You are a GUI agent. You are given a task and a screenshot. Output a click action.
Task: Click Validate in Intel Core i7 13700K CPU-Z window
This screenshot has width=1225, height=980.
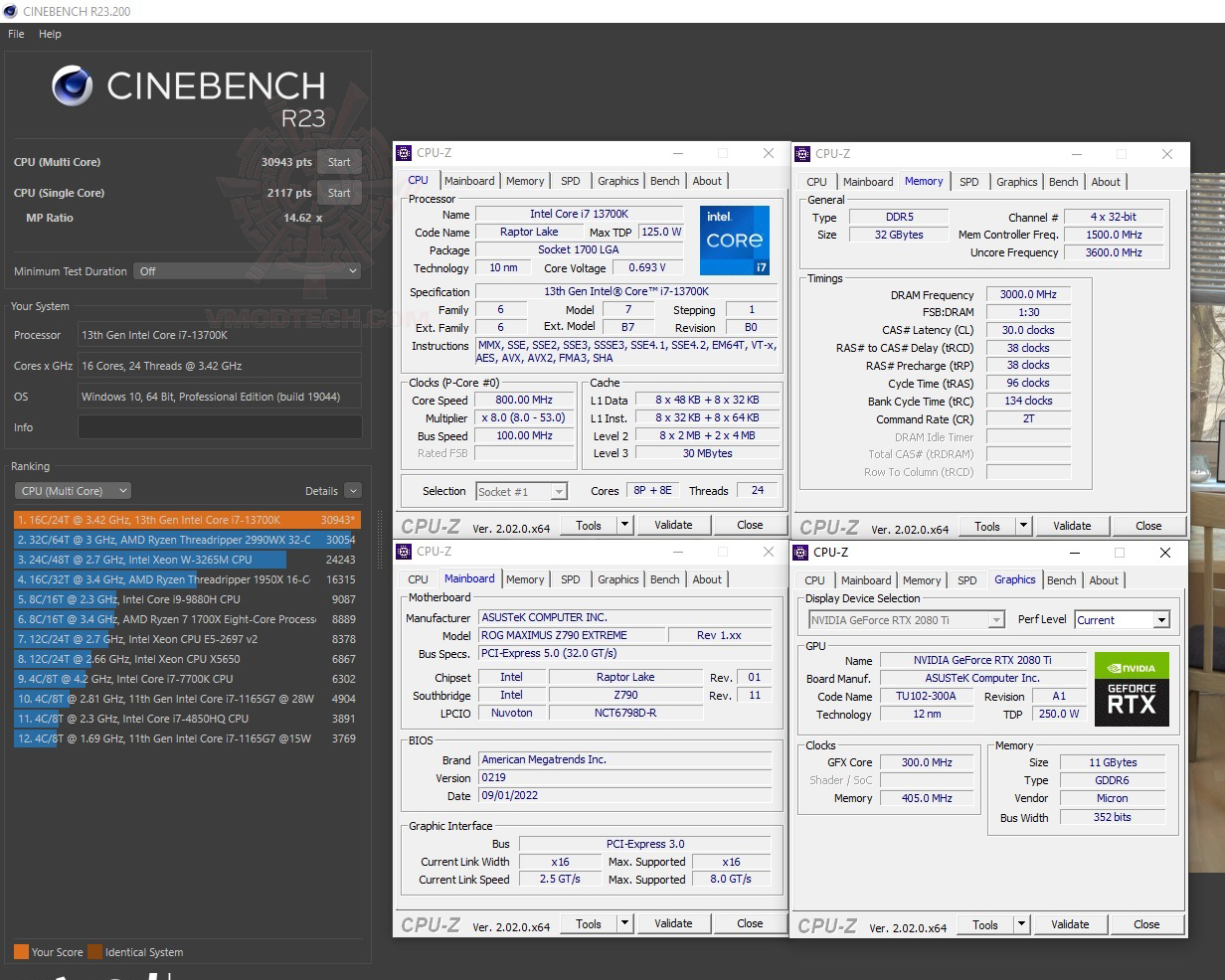(673, 525)
